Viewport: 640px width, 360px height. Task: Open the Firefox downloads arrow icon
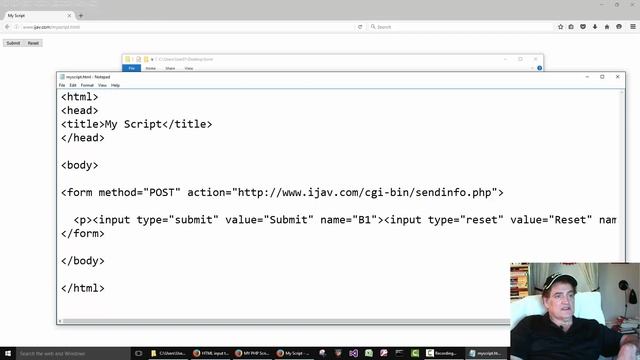coord(595,27)
